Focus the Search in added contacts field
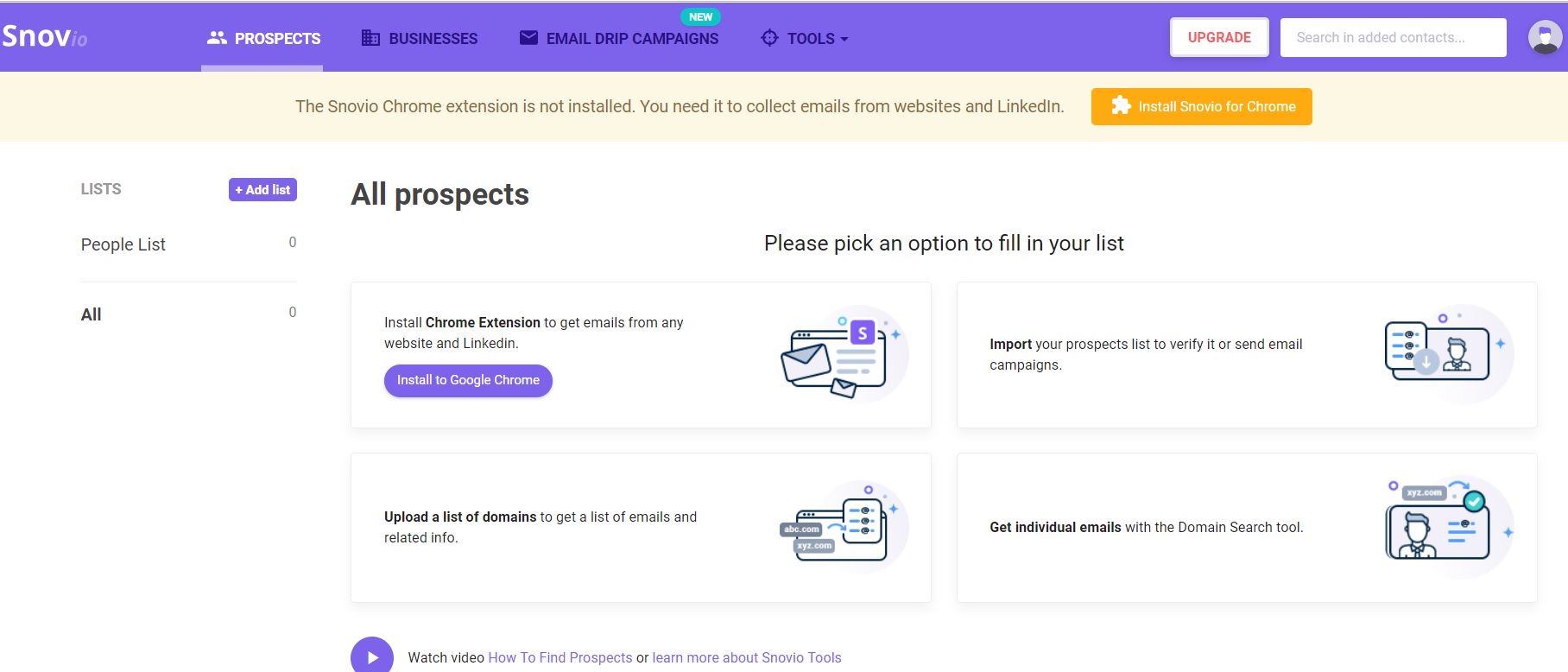Image resolution: width=1568 pixels, height=672 pixels. click(x=1393, y=37)
